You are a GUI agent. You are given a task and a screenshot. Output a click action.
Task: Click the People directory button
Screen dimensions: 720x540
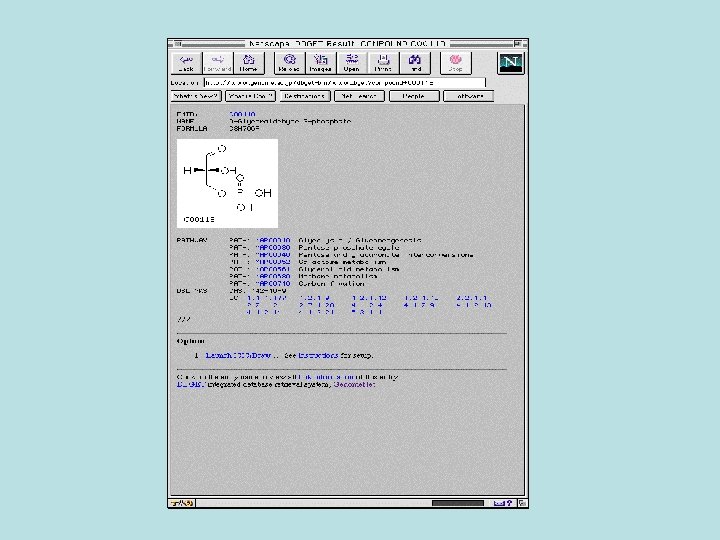pyautogui.click(x=413, y=96)
